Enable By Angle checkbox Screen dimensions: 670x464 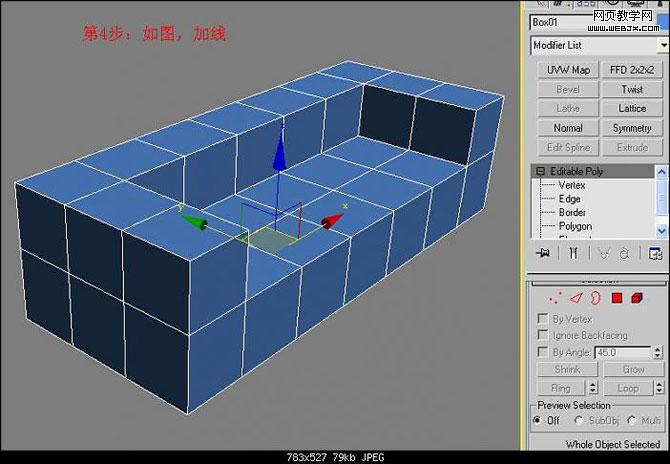click(543, 352)
